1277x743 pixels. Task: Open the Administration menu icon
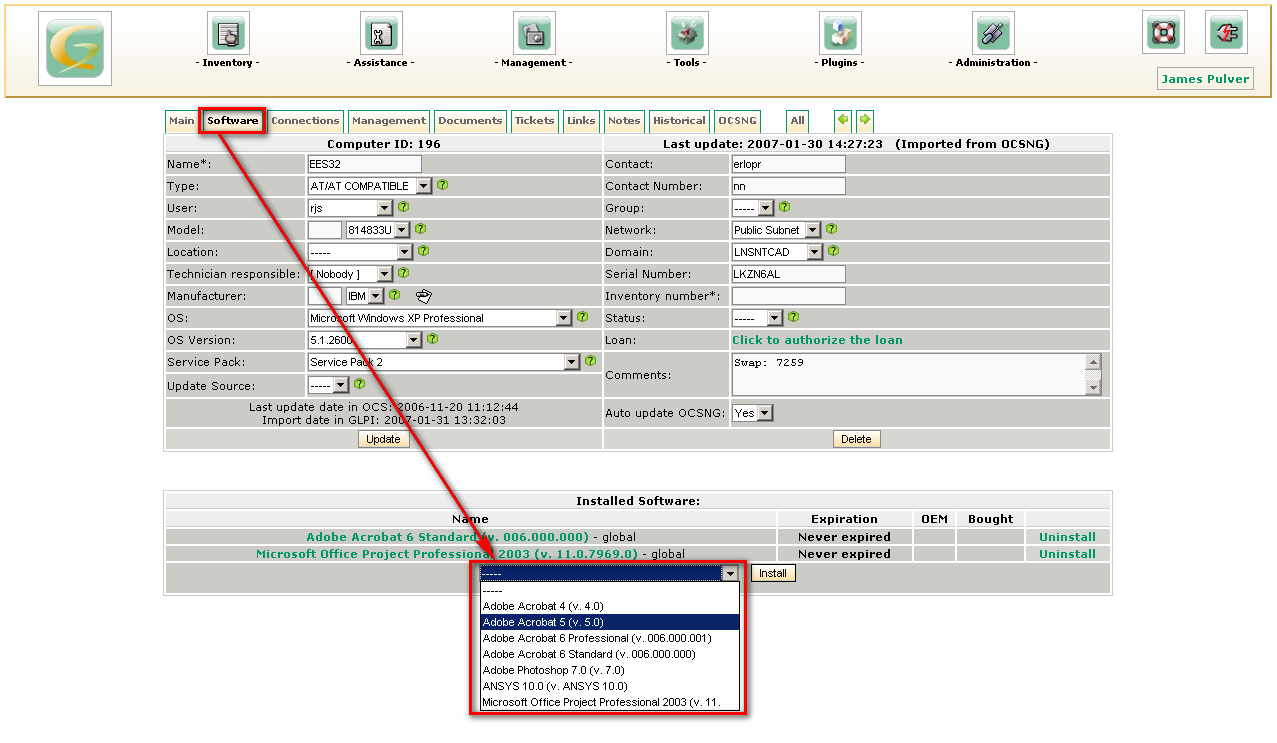click(x=993, y=33)
